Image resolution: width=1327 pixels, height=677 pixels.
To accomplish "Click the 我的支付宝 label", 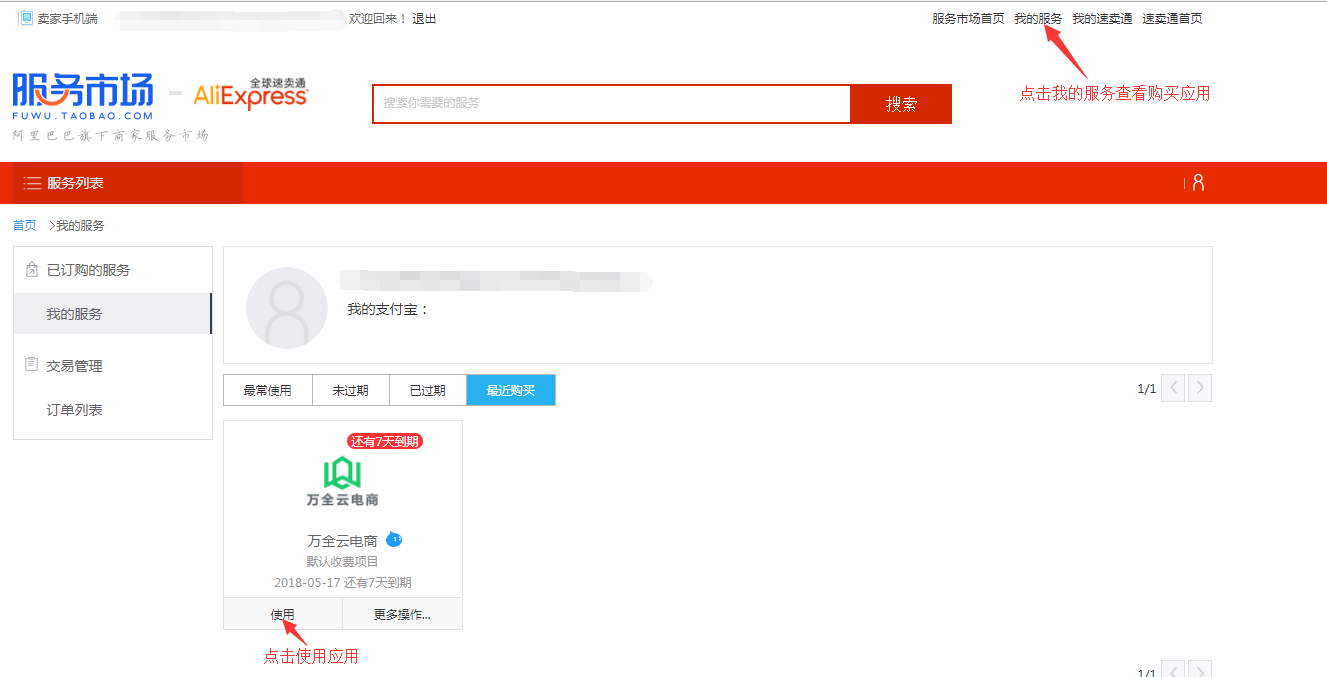I will click(388, 310).
